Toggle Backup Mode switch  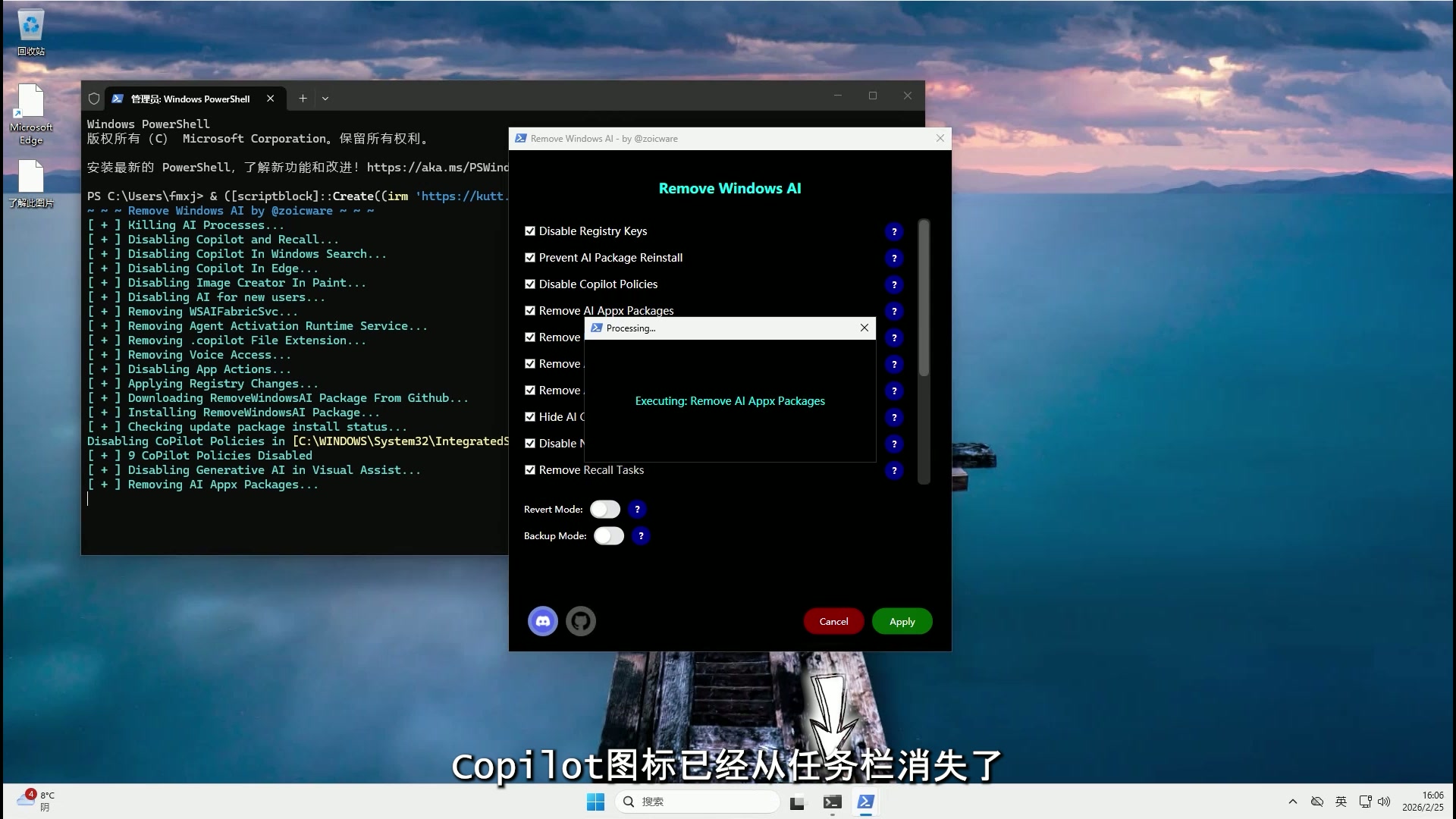click(x=609, y=536)
